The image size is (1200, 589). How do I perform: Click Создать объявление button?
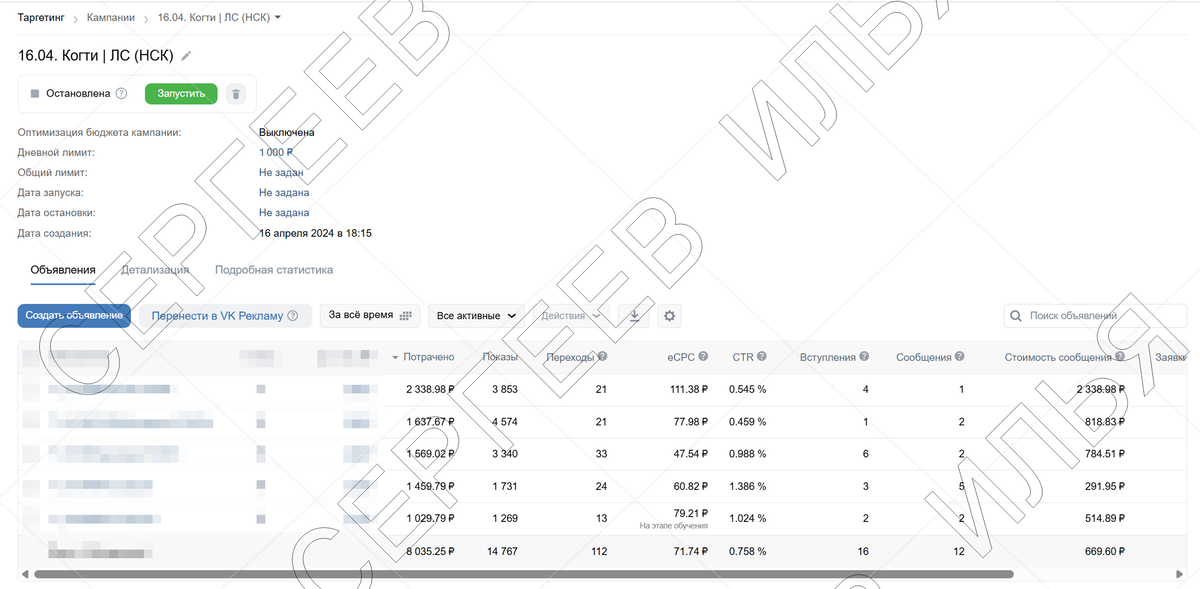pyautogui.click(x=74, y=316)
